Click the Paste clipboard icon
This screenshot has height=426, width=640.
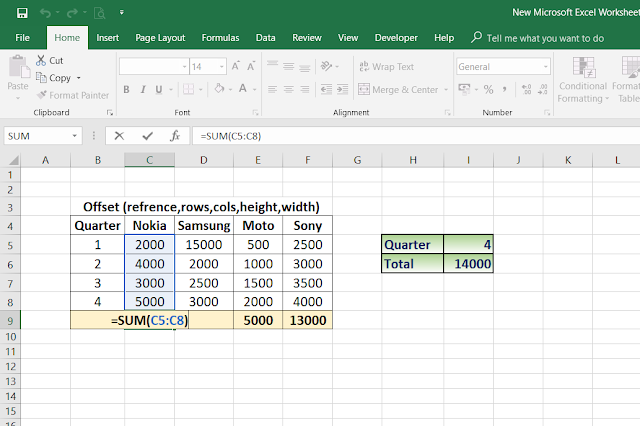tap(18, 67)
